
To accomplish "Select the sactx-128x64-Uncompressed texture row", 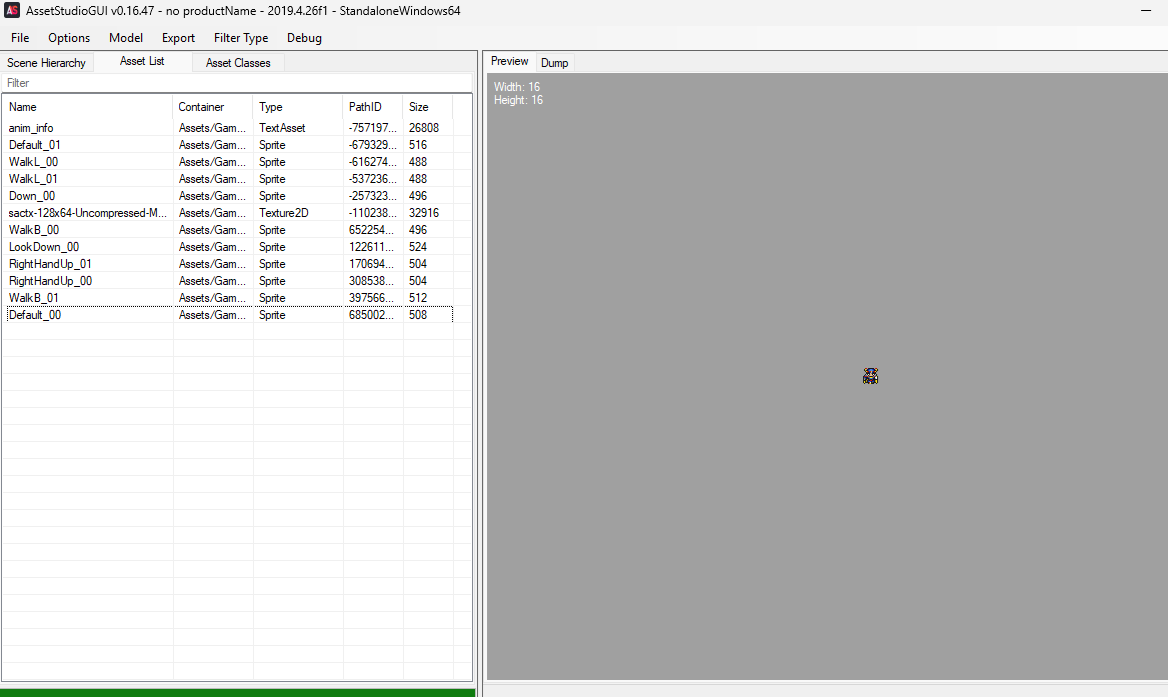I will tap(229, 213).
